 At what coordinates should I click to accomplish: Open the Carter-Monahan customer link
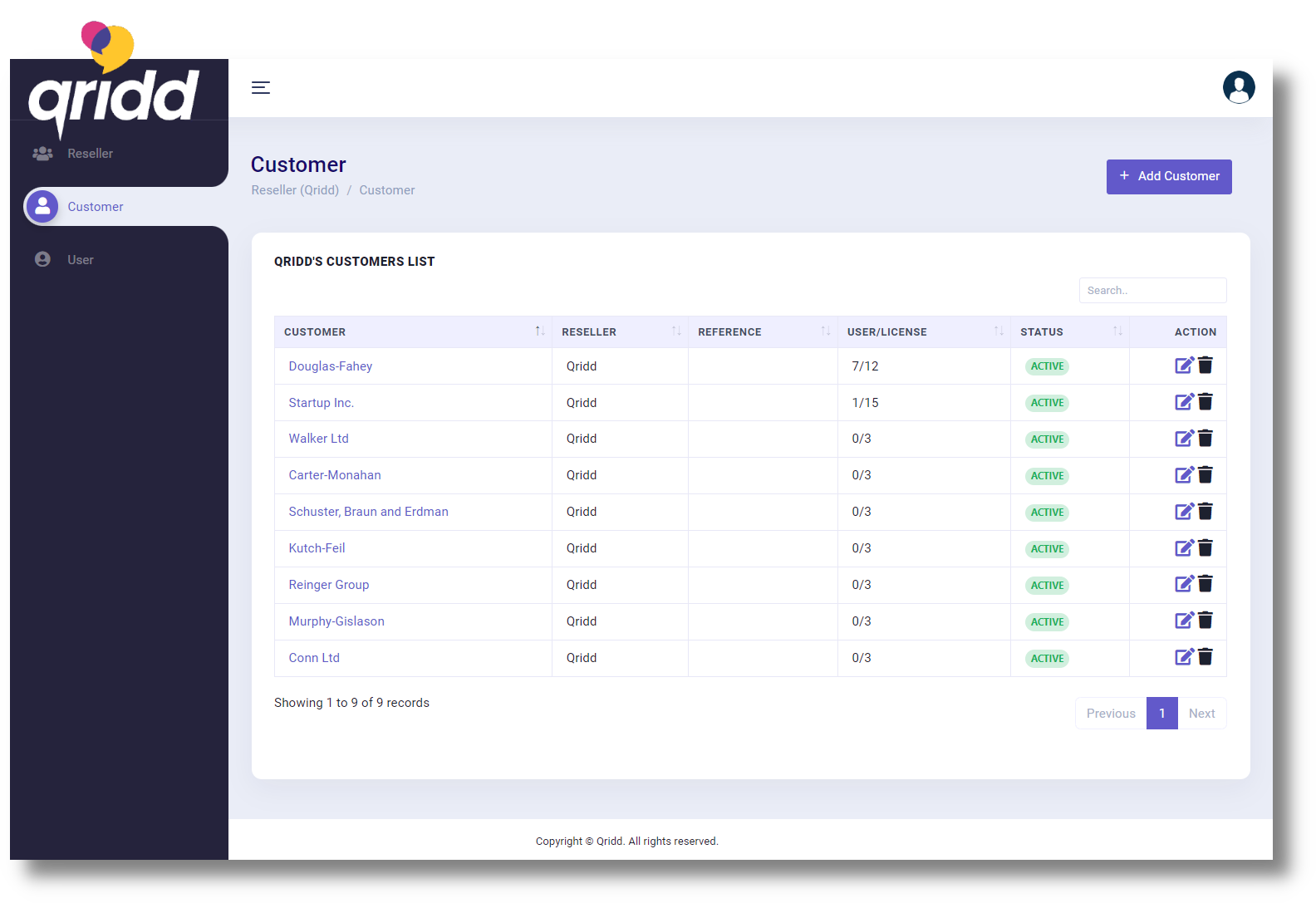(x=335, y=475)
